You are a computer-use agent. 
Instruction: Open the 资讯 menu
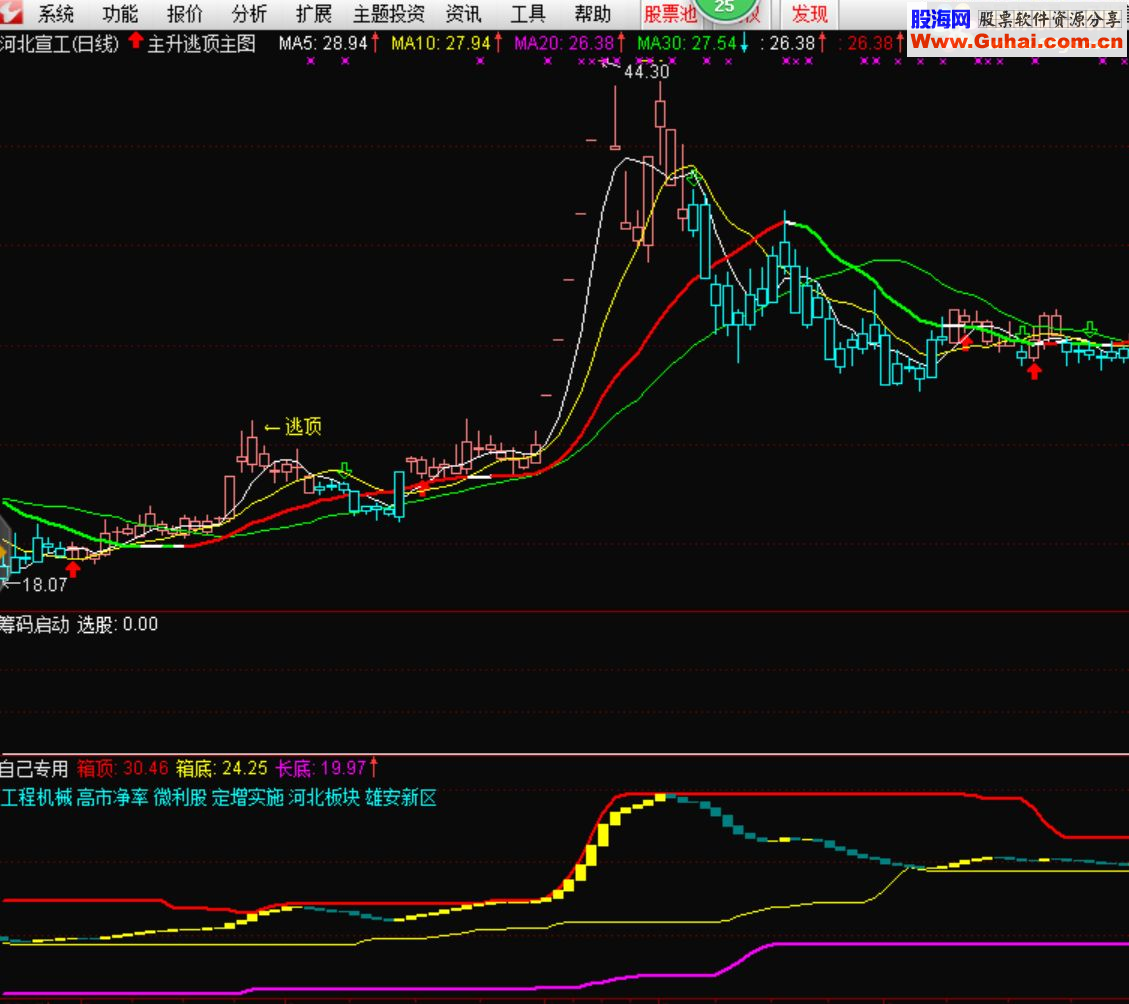pos(464,14)
